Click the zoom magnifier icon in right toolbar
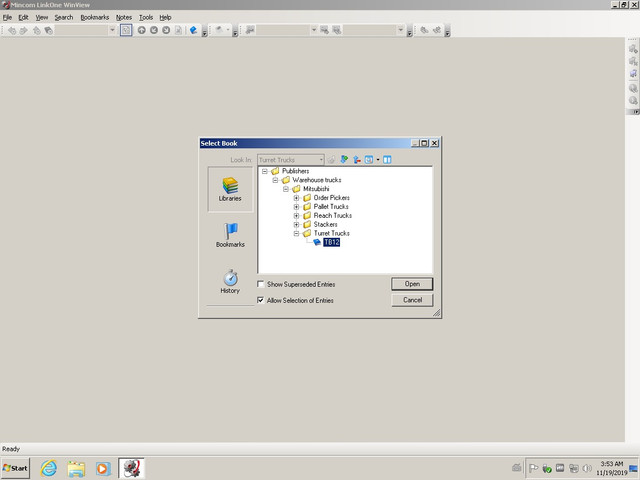640x480 pixels. point(633,88)
